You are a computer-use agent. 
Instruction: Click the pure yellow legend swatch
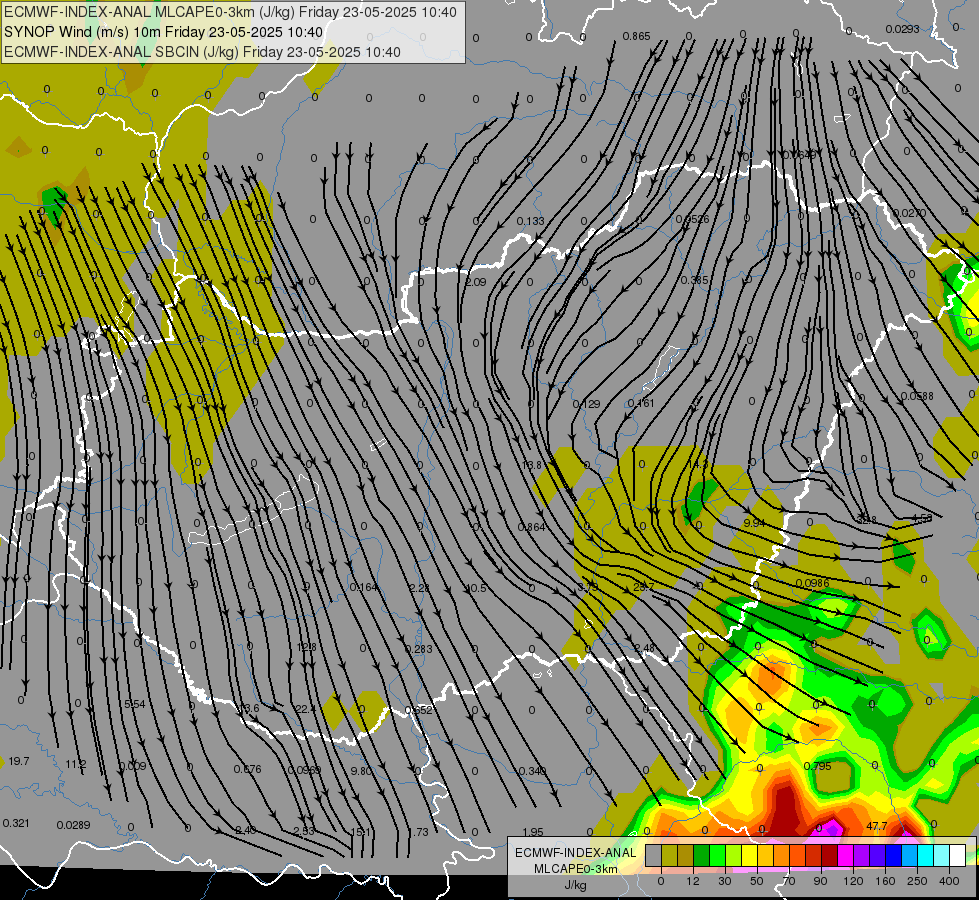click(750, 855)
